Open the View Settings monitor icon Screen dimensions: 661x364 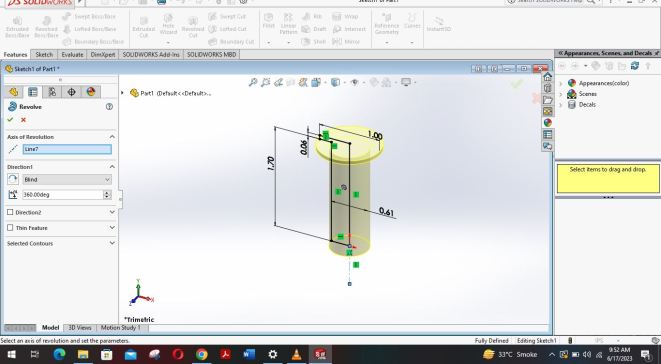[406, 82]
